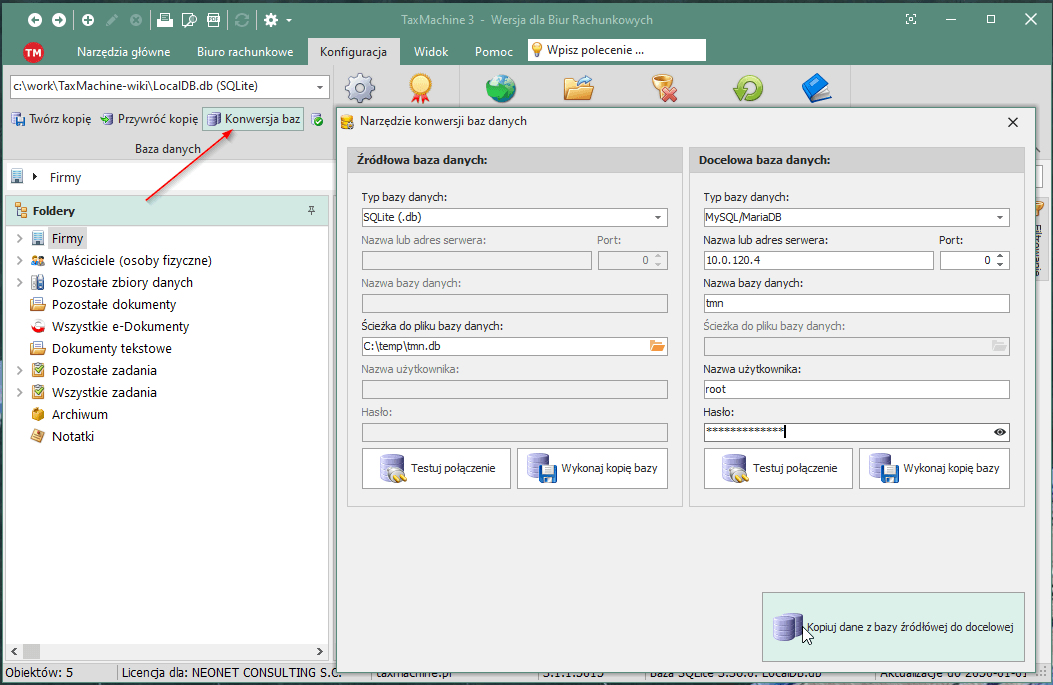1053x685 pixels.
Task: Click Kopiuj dane z bazy źródłowej do docelowej
Action: point(893,627)
